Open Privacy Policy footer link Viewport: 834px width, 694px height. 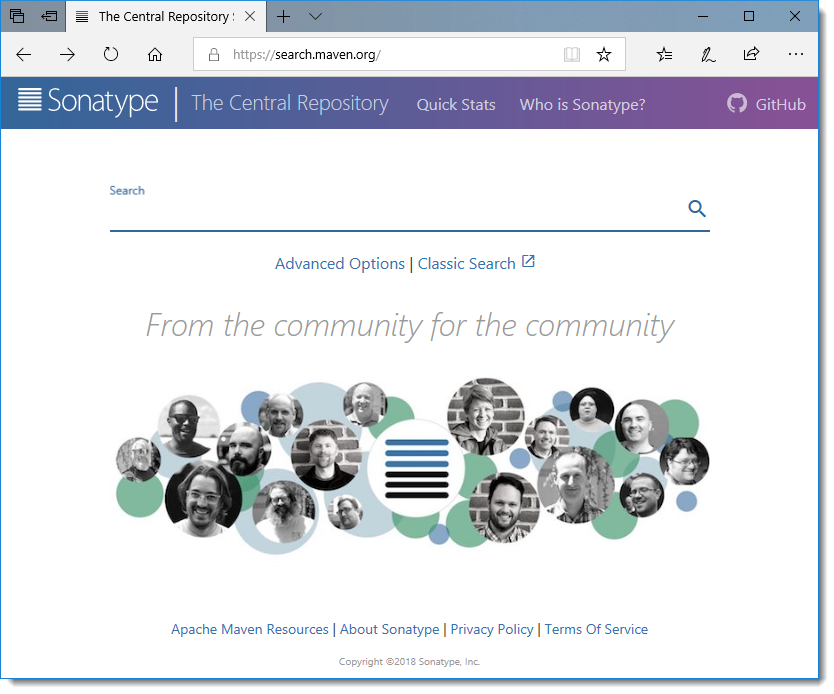pos(492,630)
